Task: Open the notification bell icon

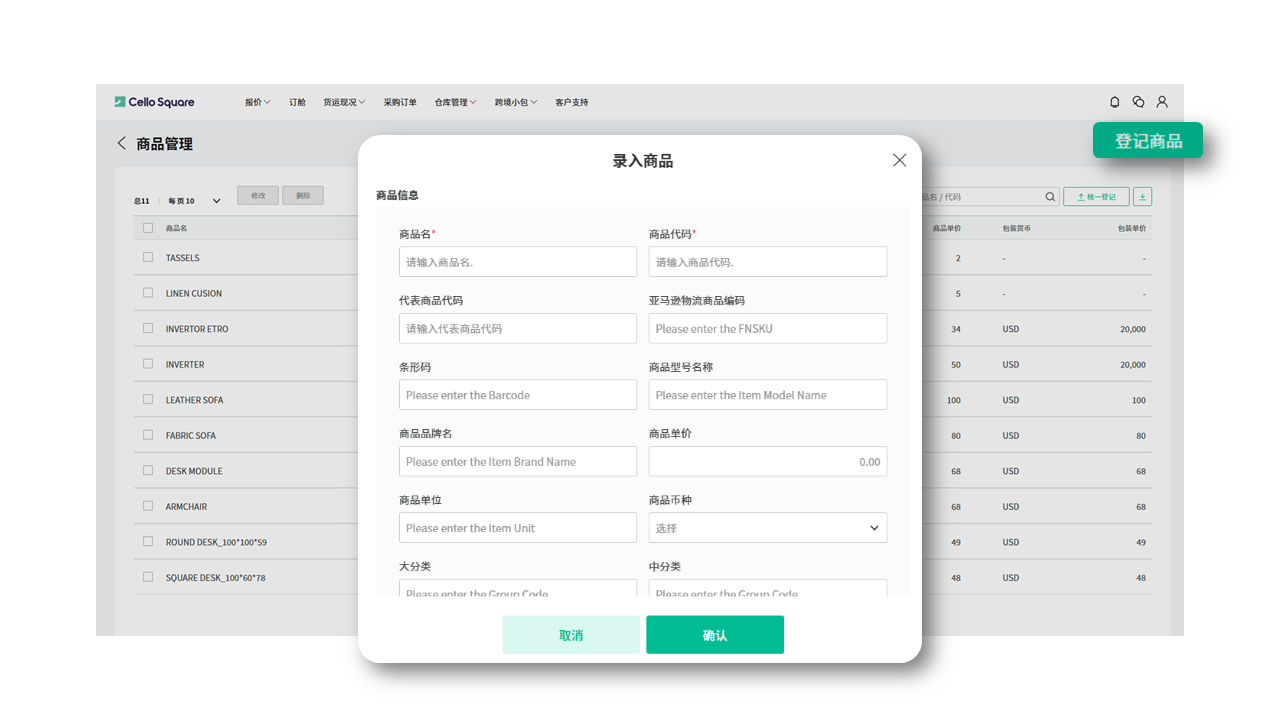Action: click(x=1114, y=101)
